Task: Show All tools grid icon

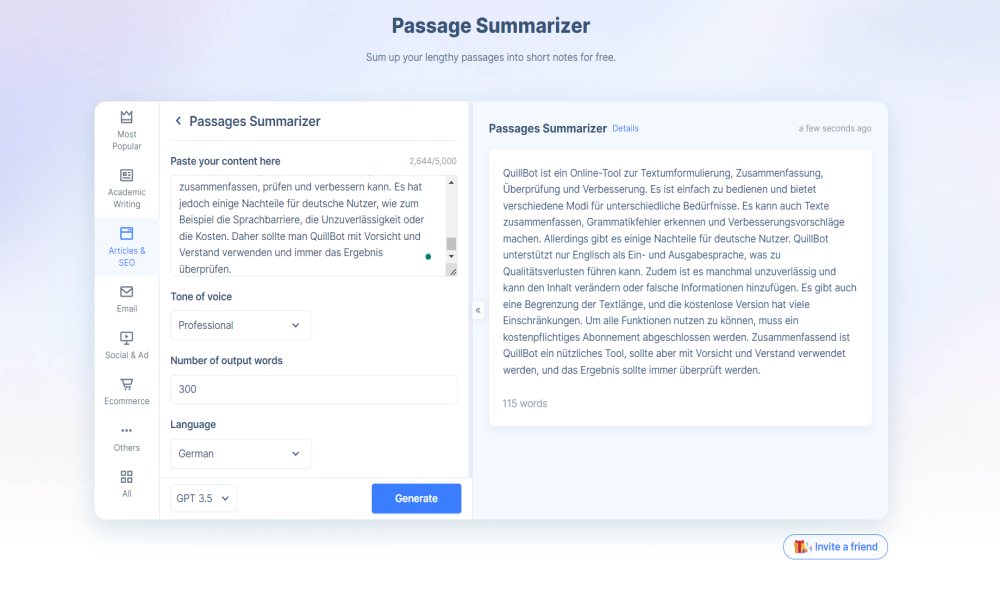Action: coord(126,477)
